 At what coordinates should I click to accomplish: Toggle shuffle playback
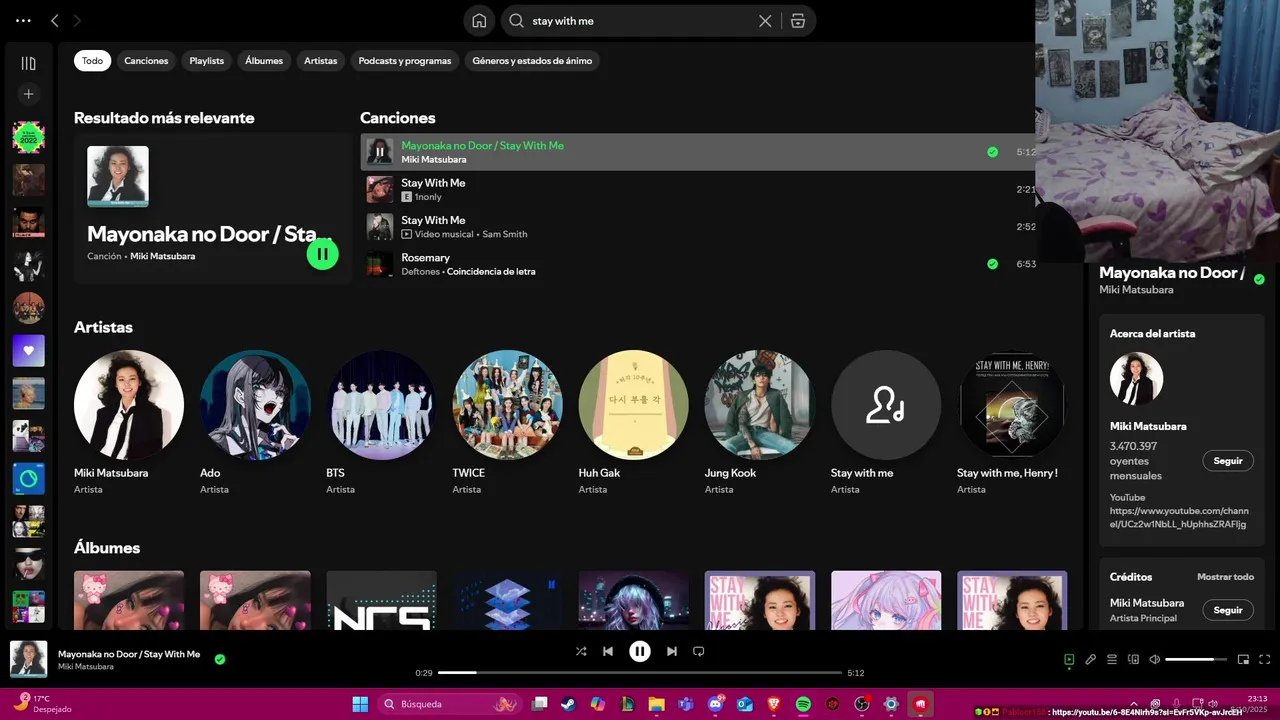581,651
